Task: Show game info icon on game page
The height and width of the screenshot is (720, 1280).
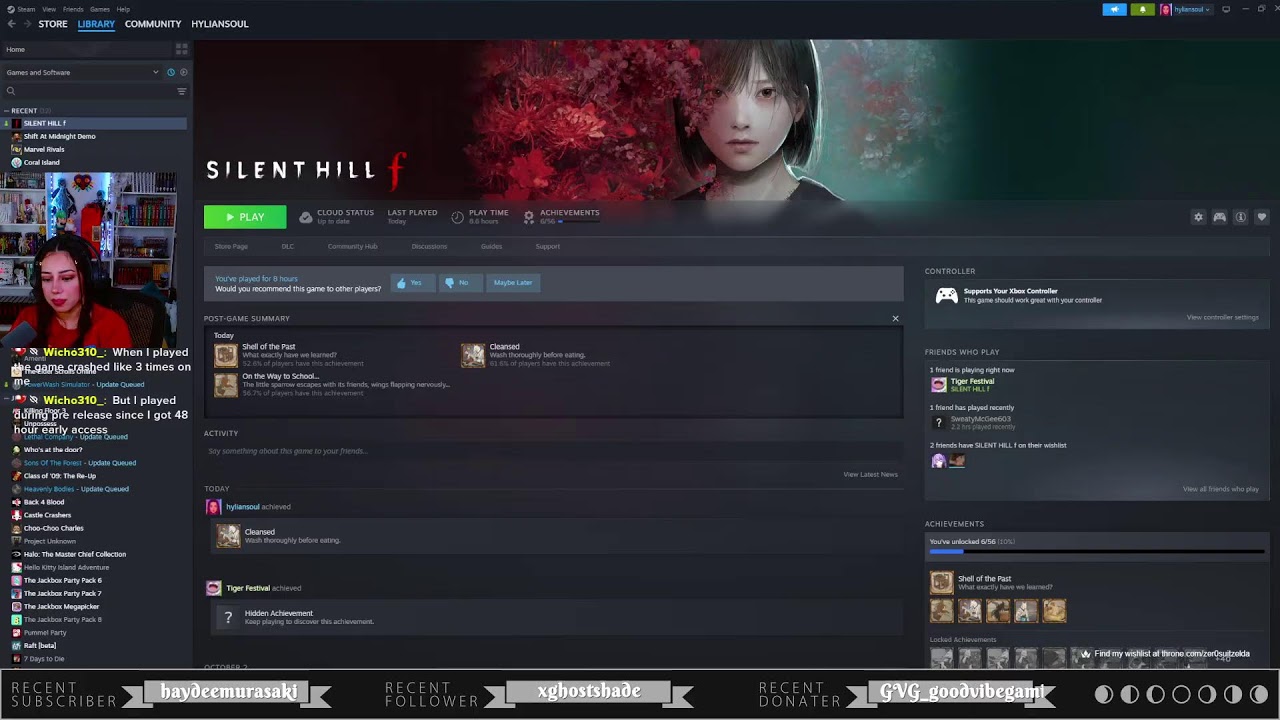Action: pyautogui.click(x=1240, y=217)
